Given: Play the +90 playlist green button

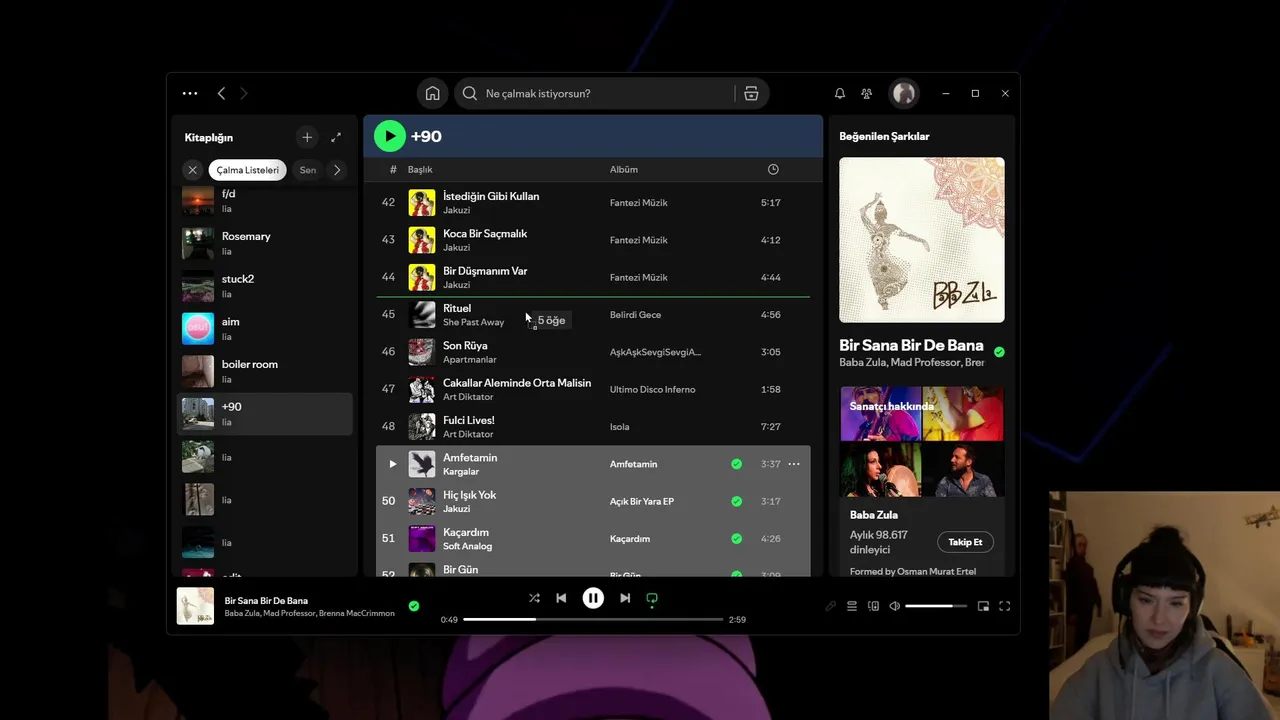Looking at the screenshot, I should tap(390, 136).
